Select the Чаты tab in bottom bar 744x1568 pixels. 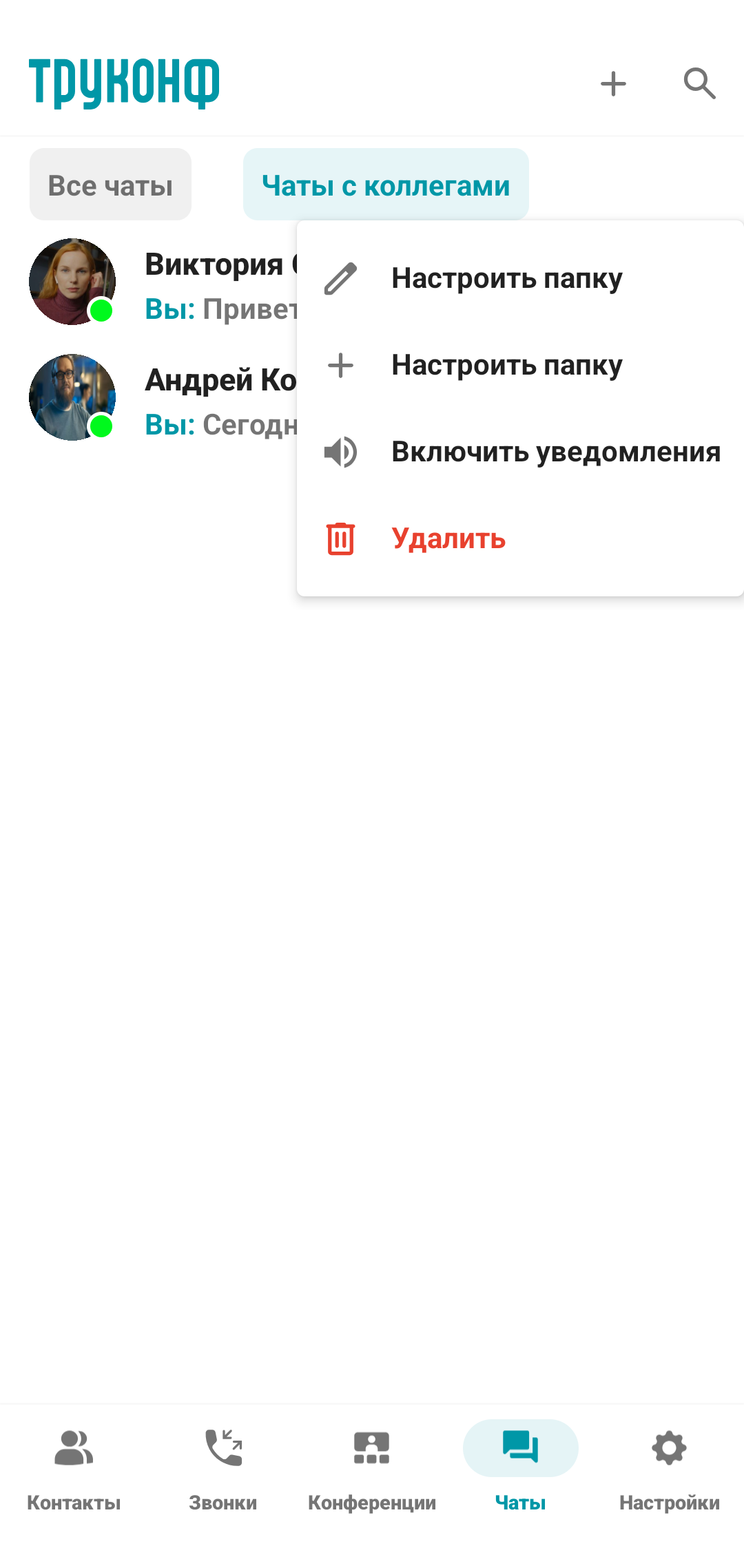pos(521,1466)
